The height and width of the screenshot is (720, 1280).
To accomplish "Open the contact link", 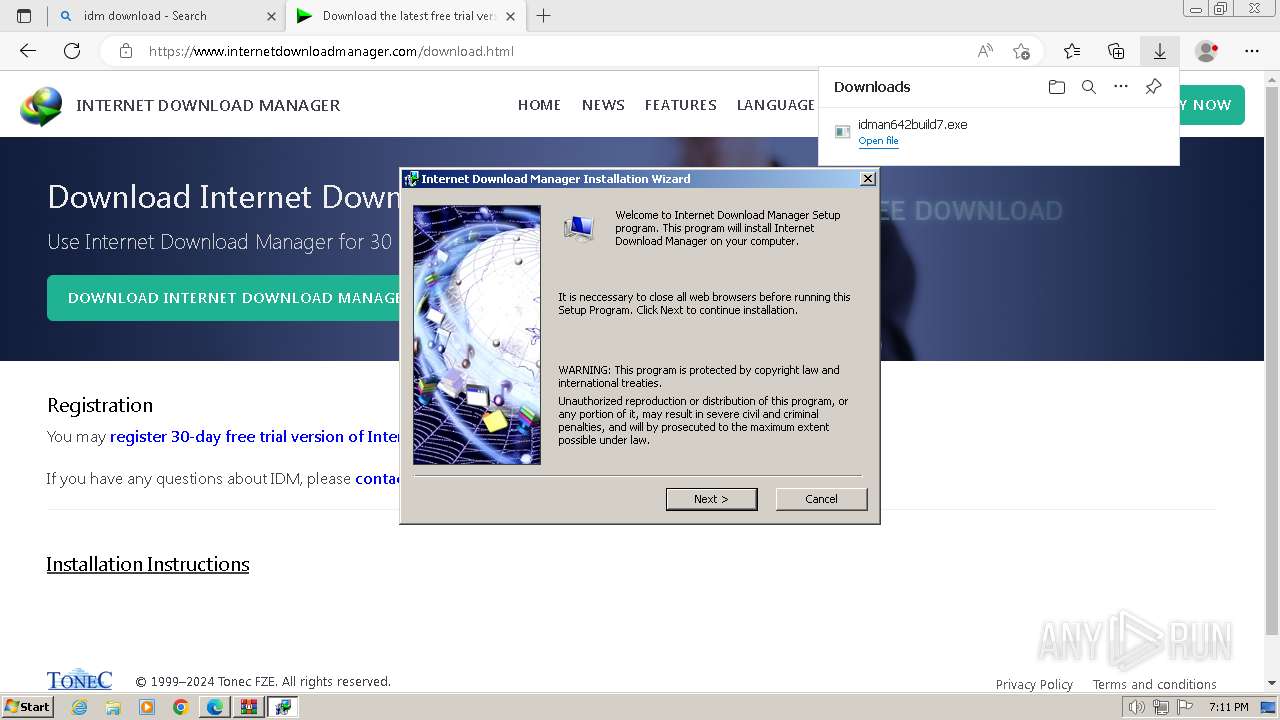I will 378,479.
